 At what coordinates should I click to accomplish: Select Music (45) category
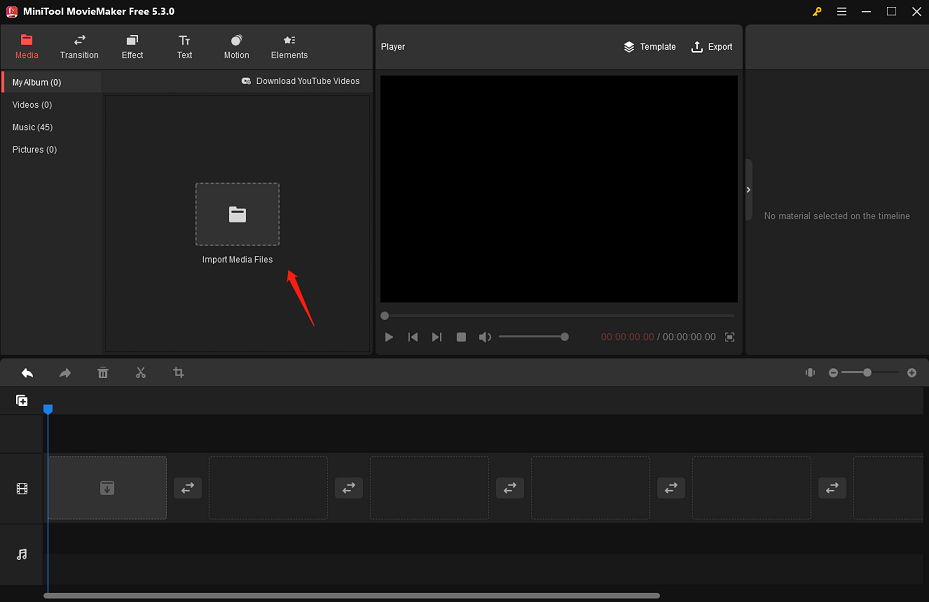[33, 127]
